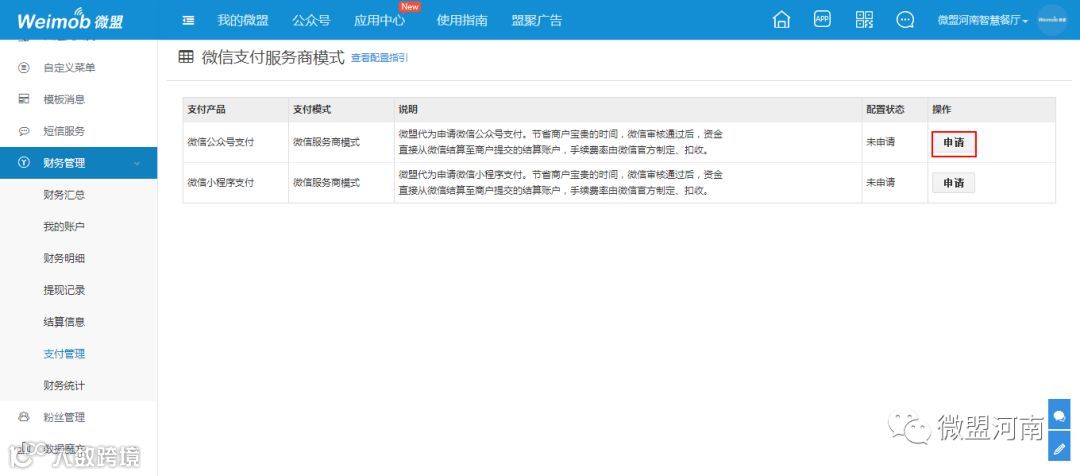Open account dropdown 微盟河南智慧餐厅
Viewport: 1080px width, 476px height.
982,20
